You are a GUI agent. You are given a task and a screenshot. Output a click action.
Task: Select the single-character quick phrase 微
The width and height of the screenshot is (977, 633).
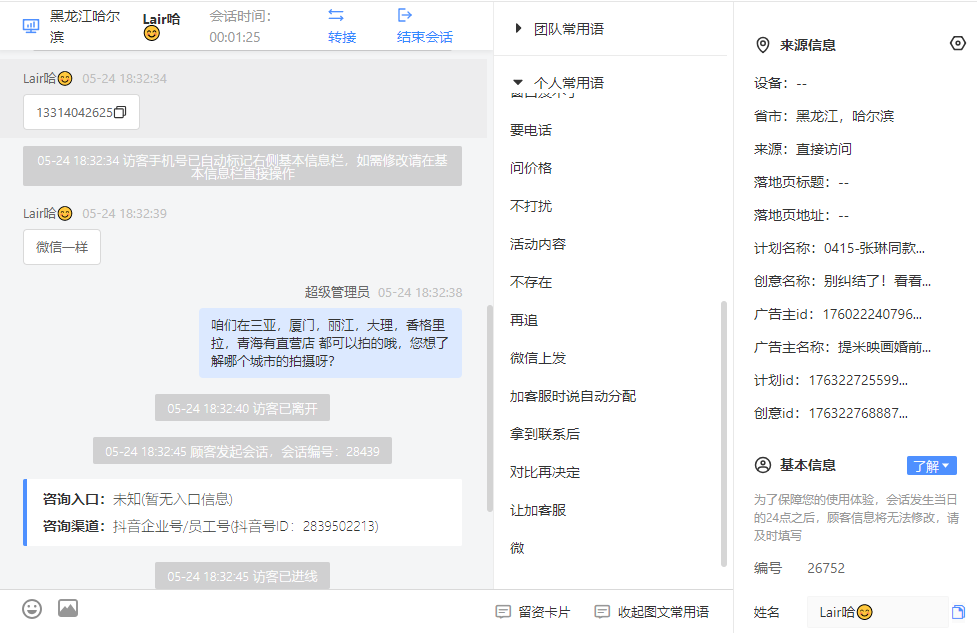pyautogui.click(x=517, y=548)
